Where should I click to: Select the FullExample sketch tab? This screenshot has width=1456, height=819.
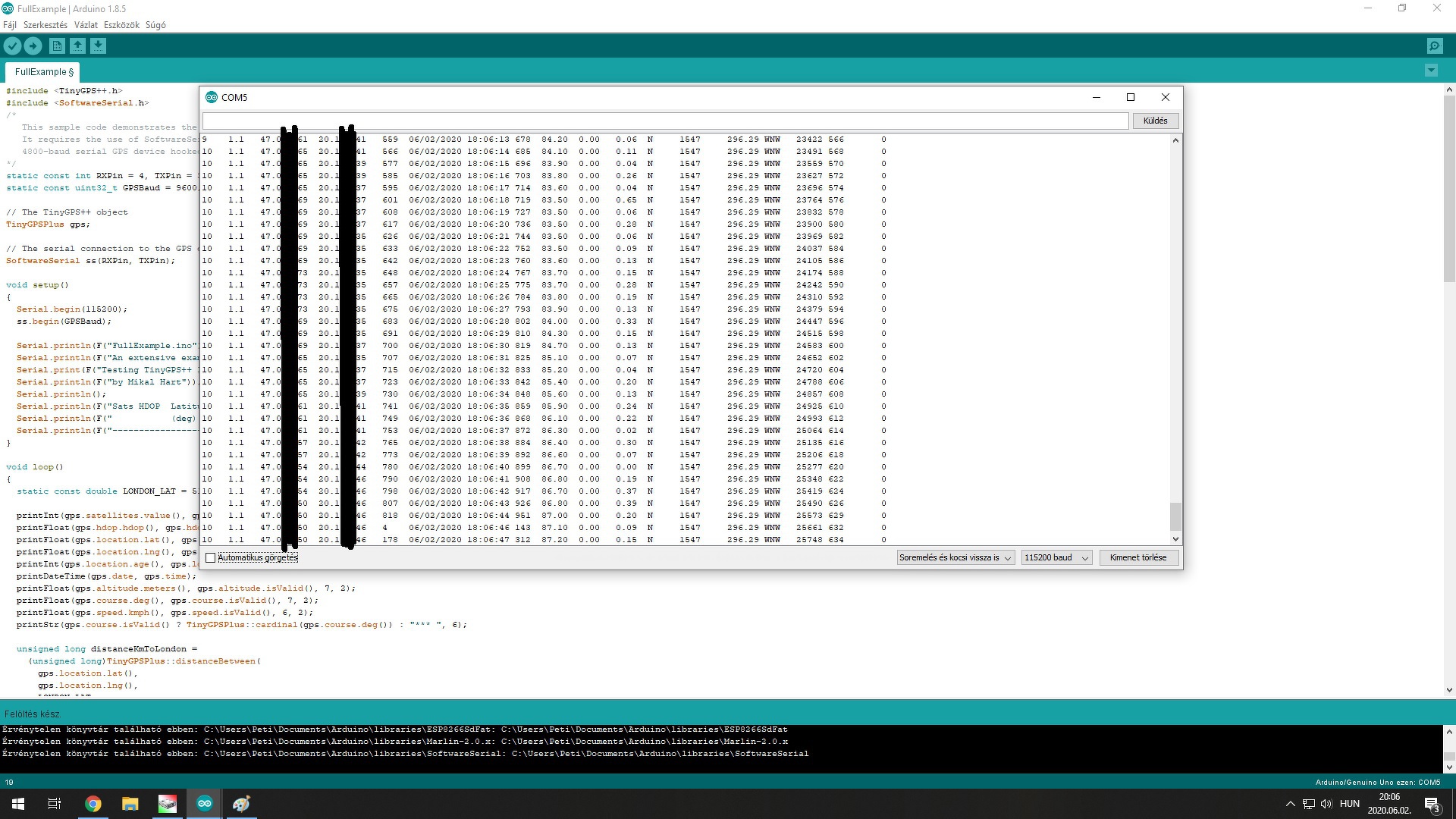point(43,72)
